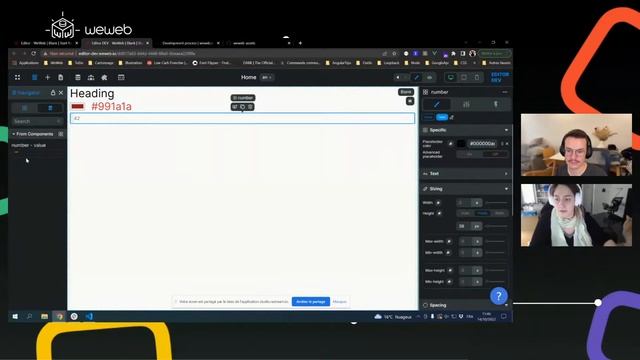Click bind icon next to Max-height
640x360 pixels.
pyautogui.click(x=450, y=270)
